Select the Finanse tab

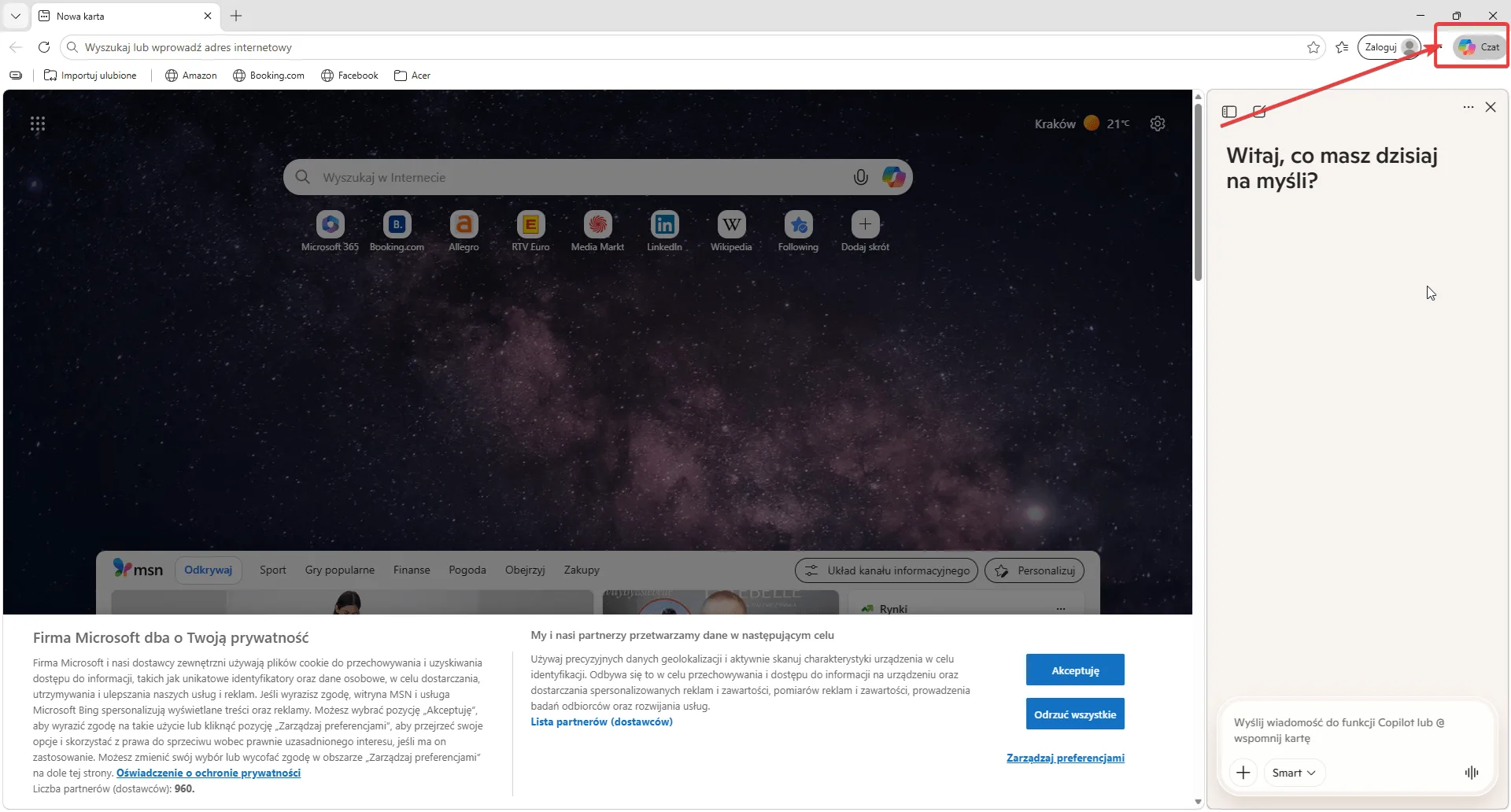click(412, 570)
